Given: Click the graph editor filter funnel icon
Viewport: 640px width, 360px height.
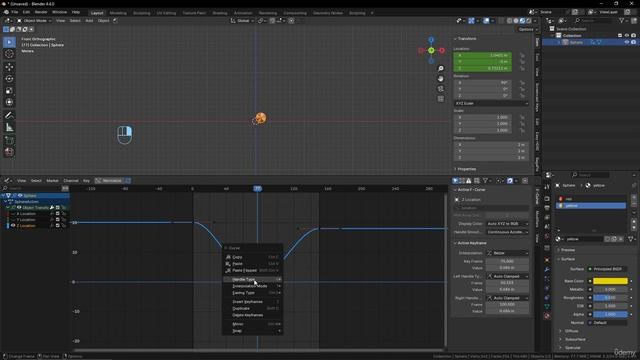Looking at the screenshot, I should click(485, 180).
